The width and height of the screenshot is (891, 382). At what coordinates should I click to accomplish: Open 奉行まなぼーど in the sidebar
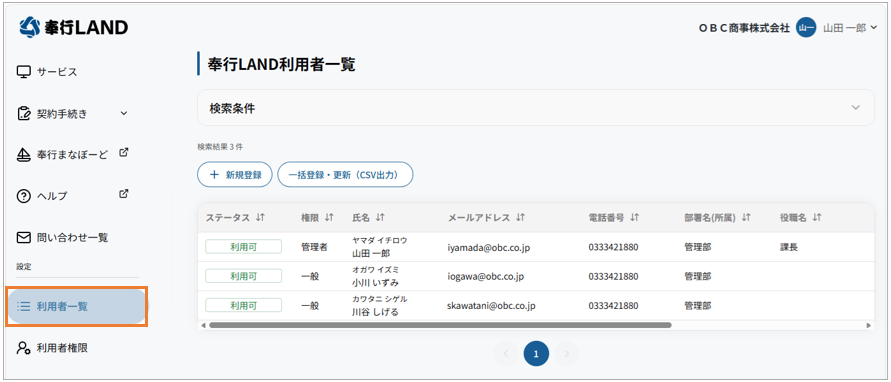click(72, 155)
